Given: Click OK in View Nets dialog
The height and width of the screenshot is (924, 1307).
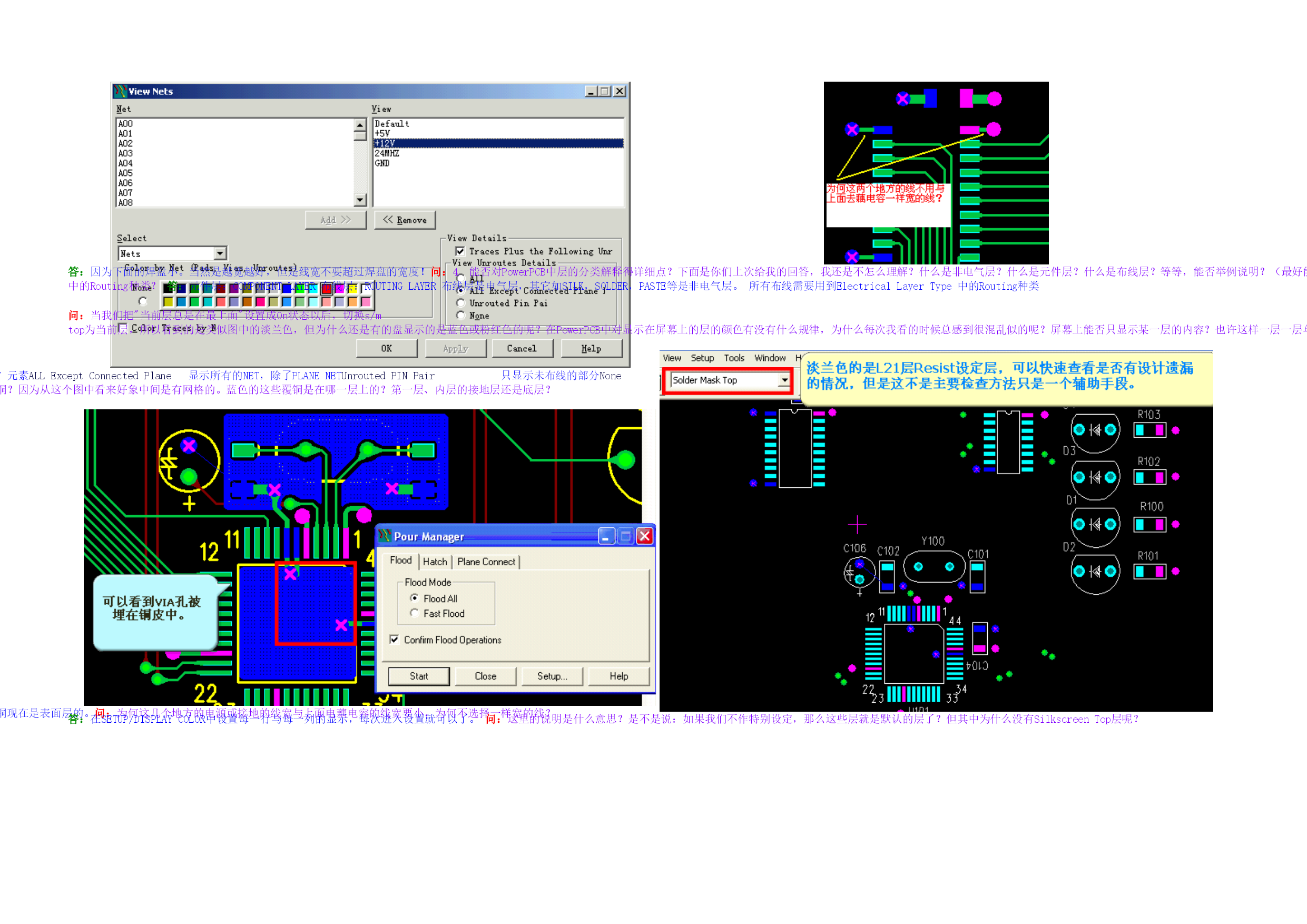Looking at the screenshot, I should pyautogui.click(x=387, y=348).
